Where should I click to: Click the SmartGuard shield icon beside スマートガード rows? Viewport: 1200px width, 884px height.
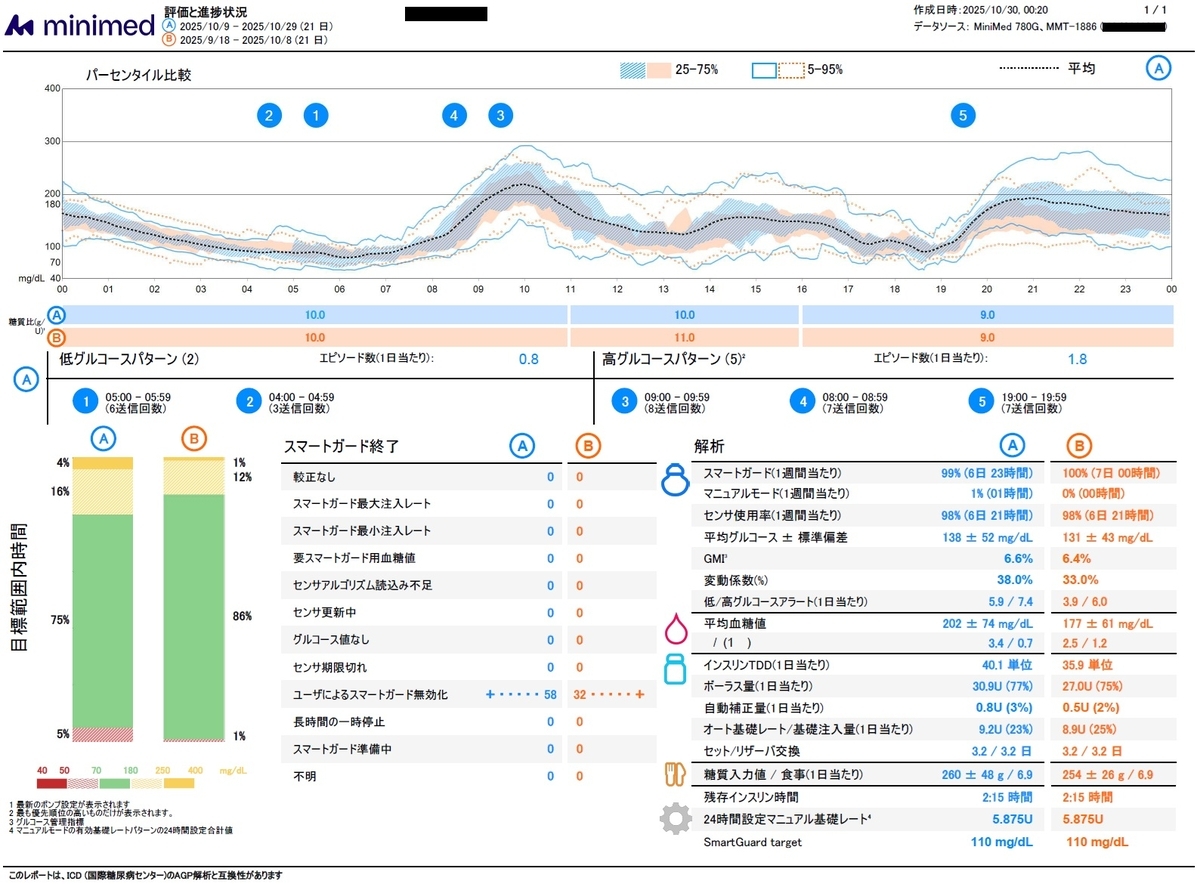(x=675, y=479)
